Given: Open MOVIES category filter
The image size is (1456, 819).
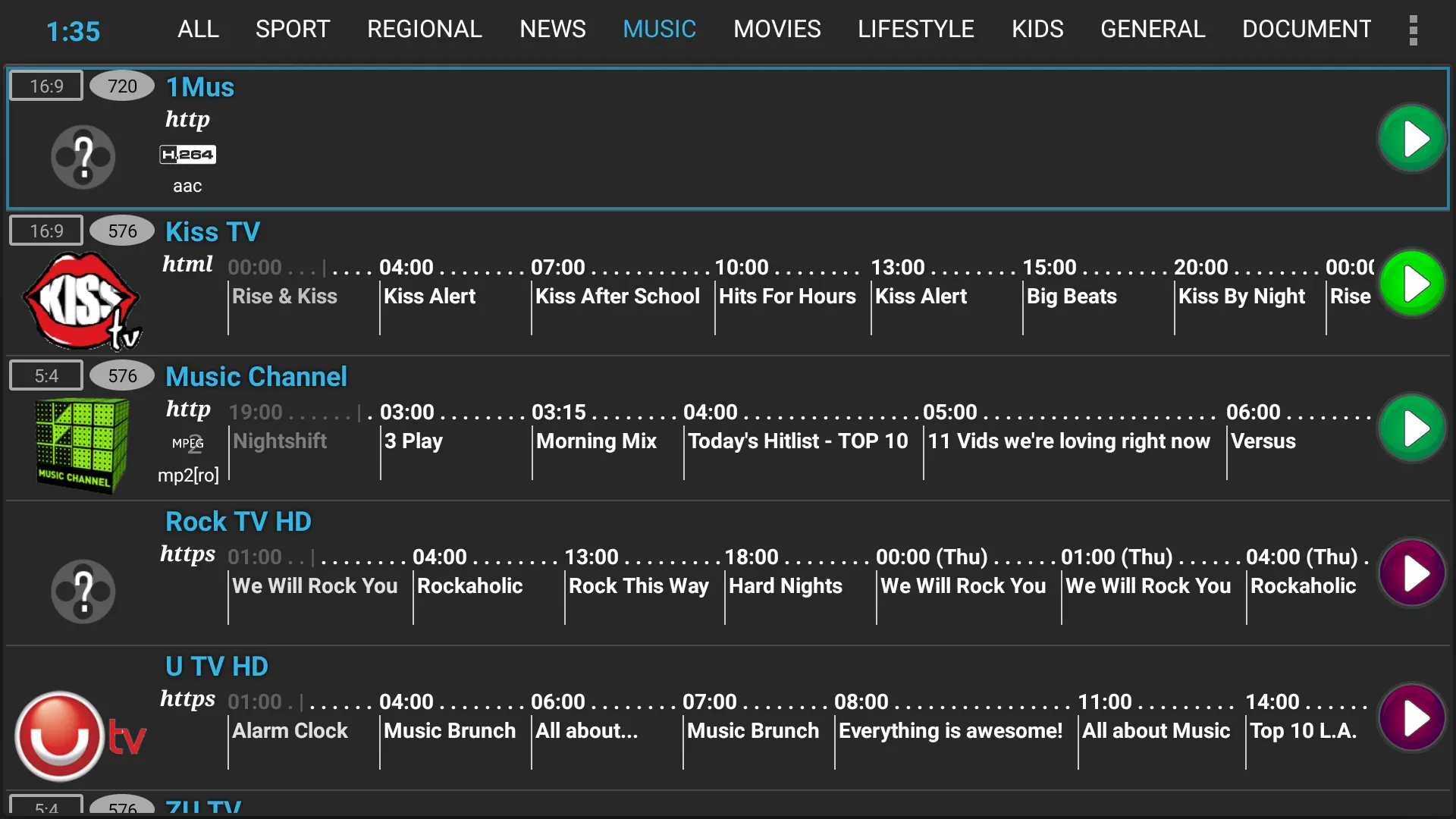Looking at the screenshot, I should click(777, 29).
